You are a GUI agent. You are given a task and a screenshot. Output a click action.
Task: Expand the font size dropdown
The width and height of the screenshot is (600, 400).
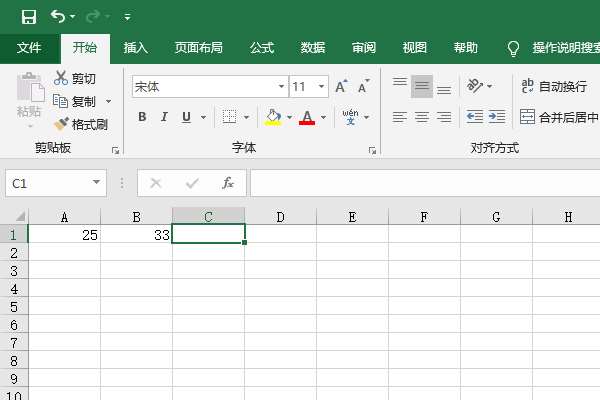[322, 87]
